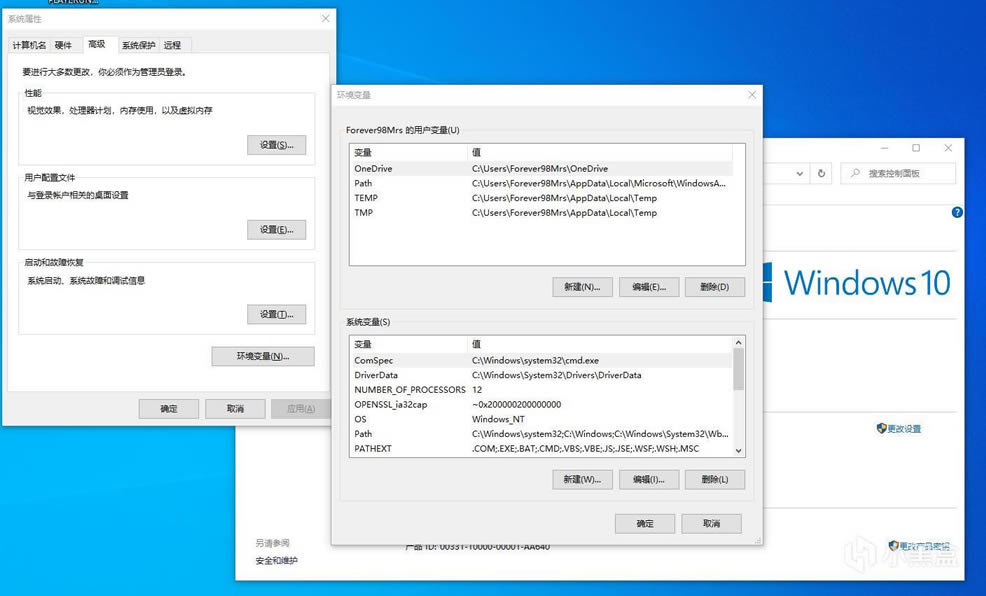
Task: Click 取消 in the System Properties dialog
Action: coord(235,409)
